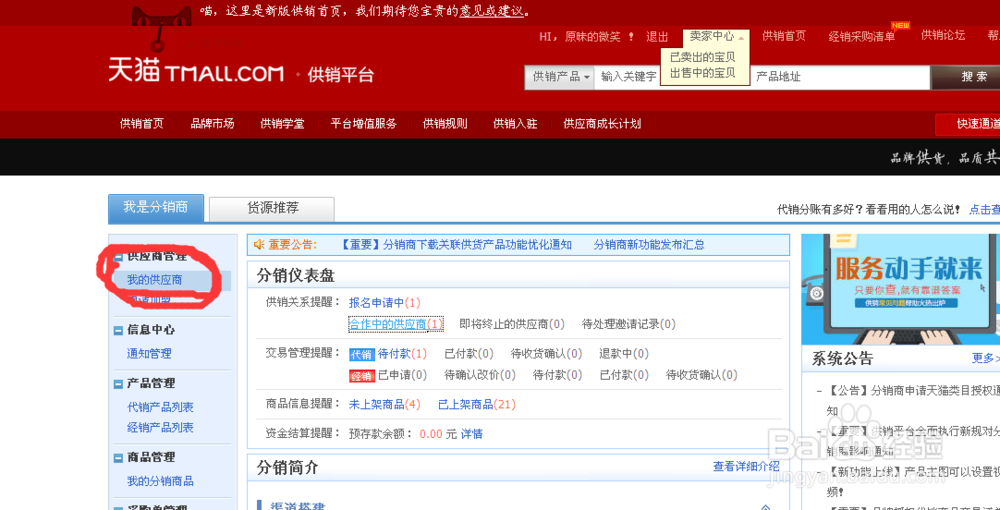Click the 产品地址 input field
The image size is (1000, 510).
point(839,77)
